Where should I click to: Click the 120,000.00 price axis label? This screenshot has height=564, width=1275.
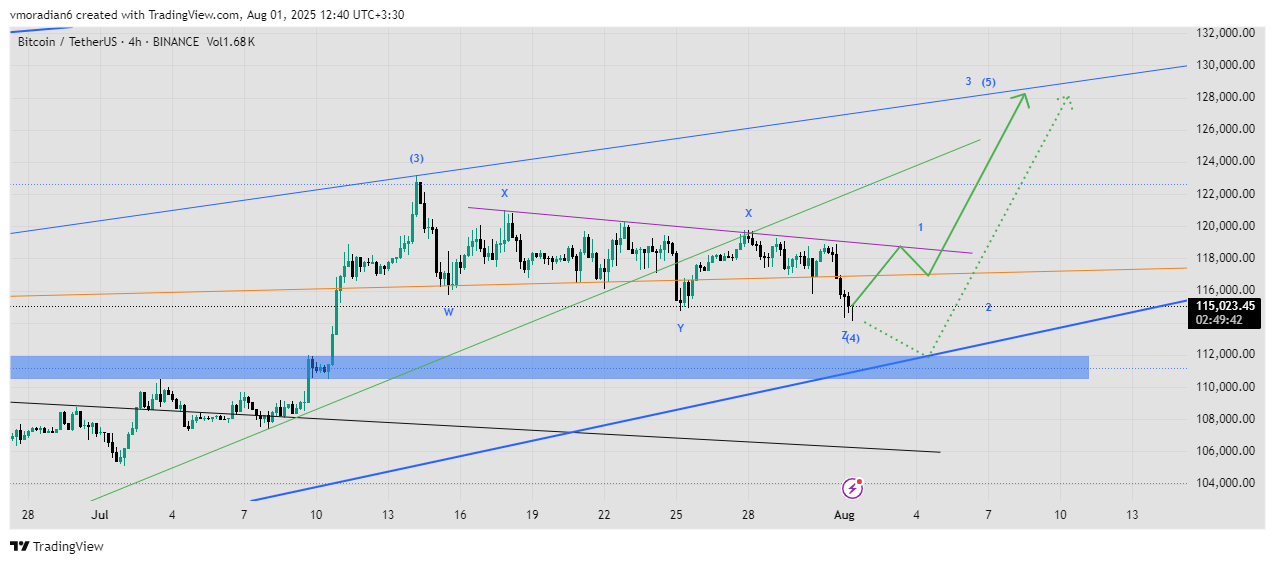click(x=1225, y=226)
